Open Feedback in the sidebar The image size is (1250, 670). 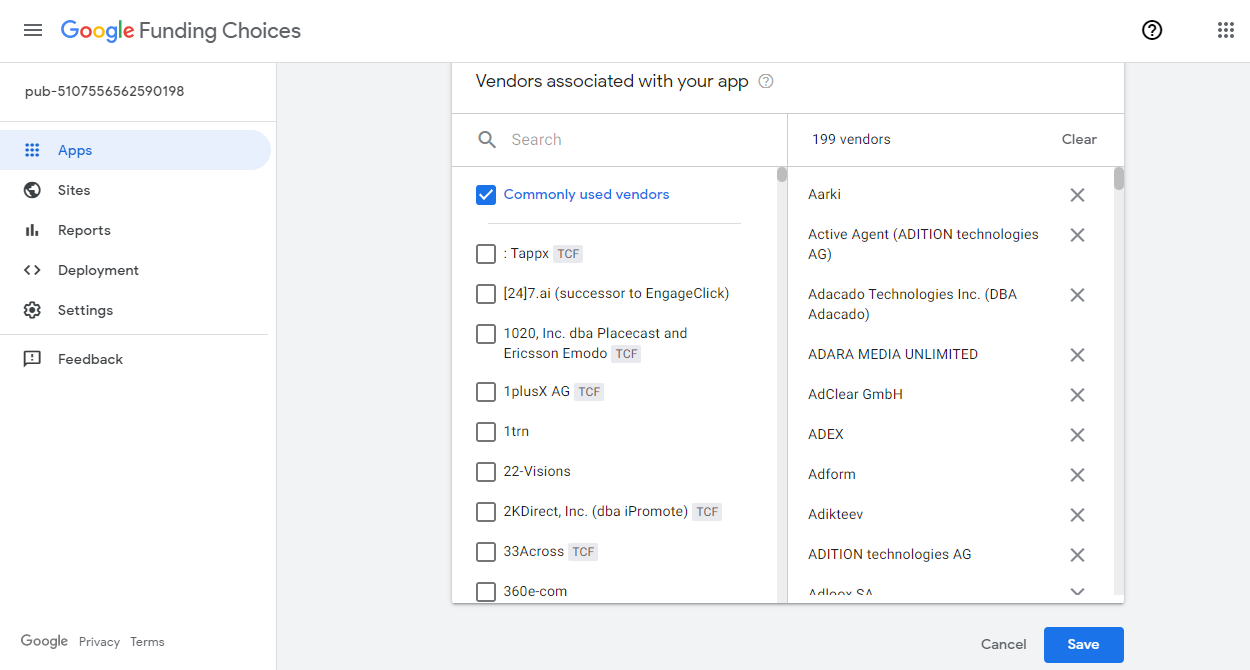(x=135, y=359)
